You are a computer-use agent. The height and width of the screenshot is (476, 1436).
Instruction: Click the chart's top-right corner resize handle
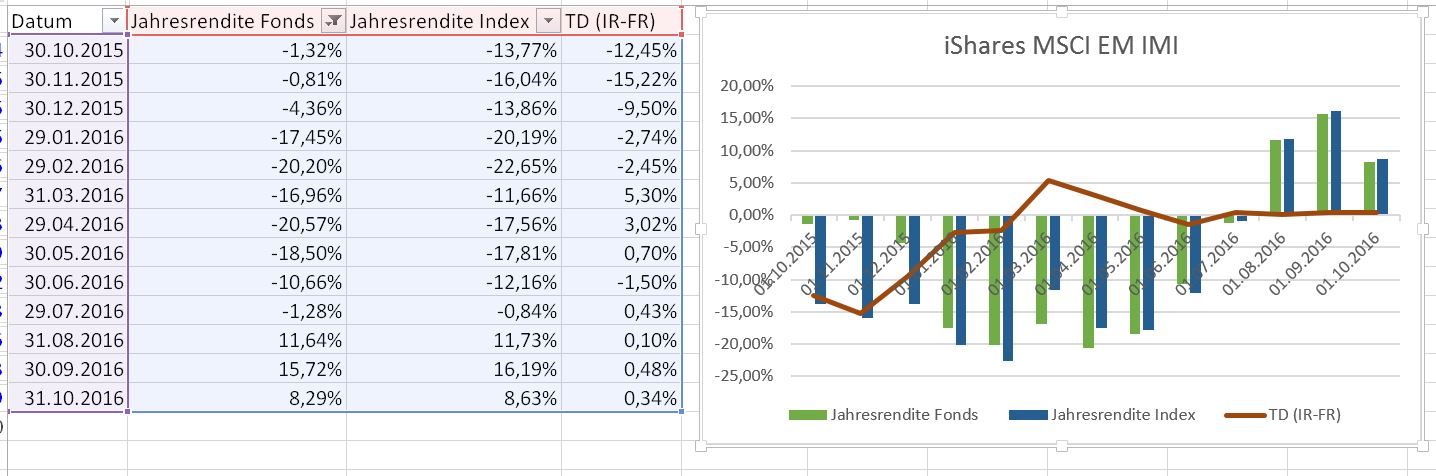[x=1422, y=10]
